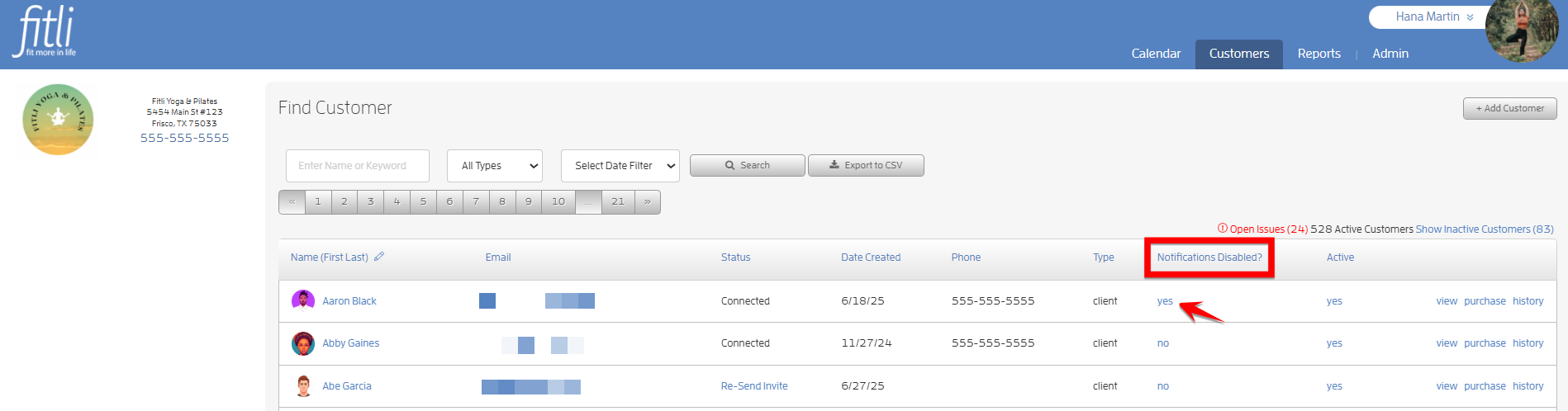Go to page 7
The width and height of the screenshot is (1568, 411).
tap(476, 201)
